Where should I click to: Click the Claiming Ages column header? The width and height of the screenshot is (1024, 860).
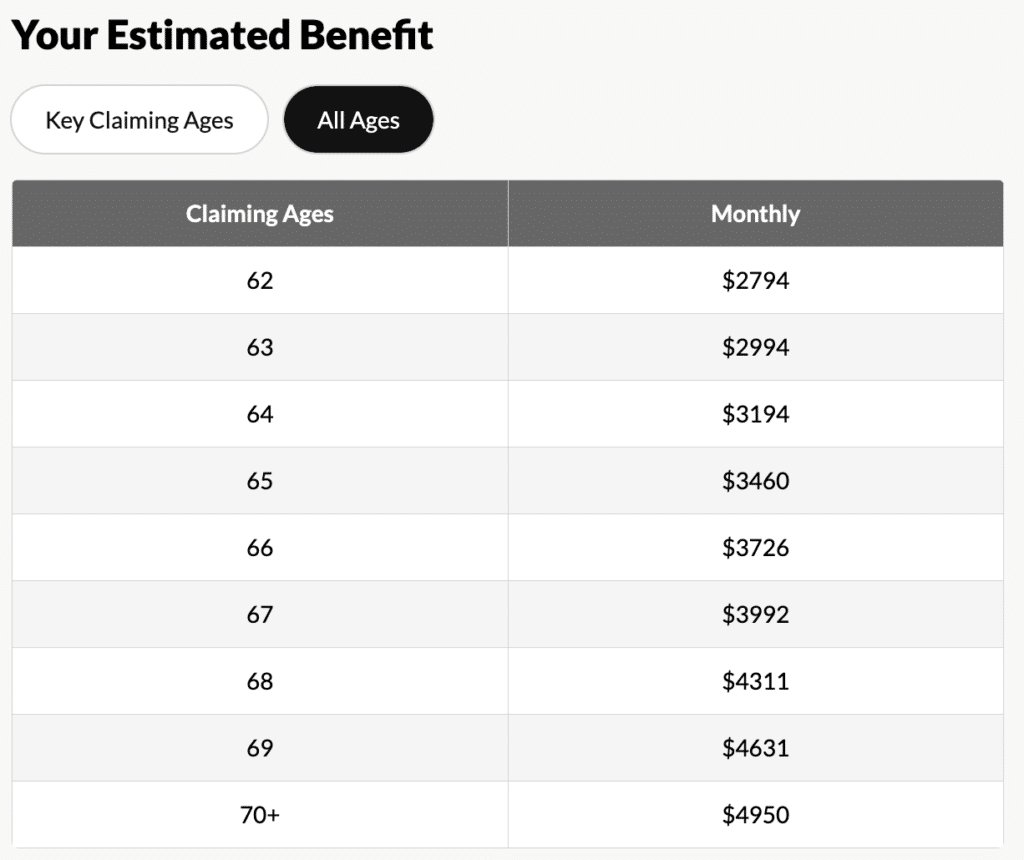[x=259, y=213]
